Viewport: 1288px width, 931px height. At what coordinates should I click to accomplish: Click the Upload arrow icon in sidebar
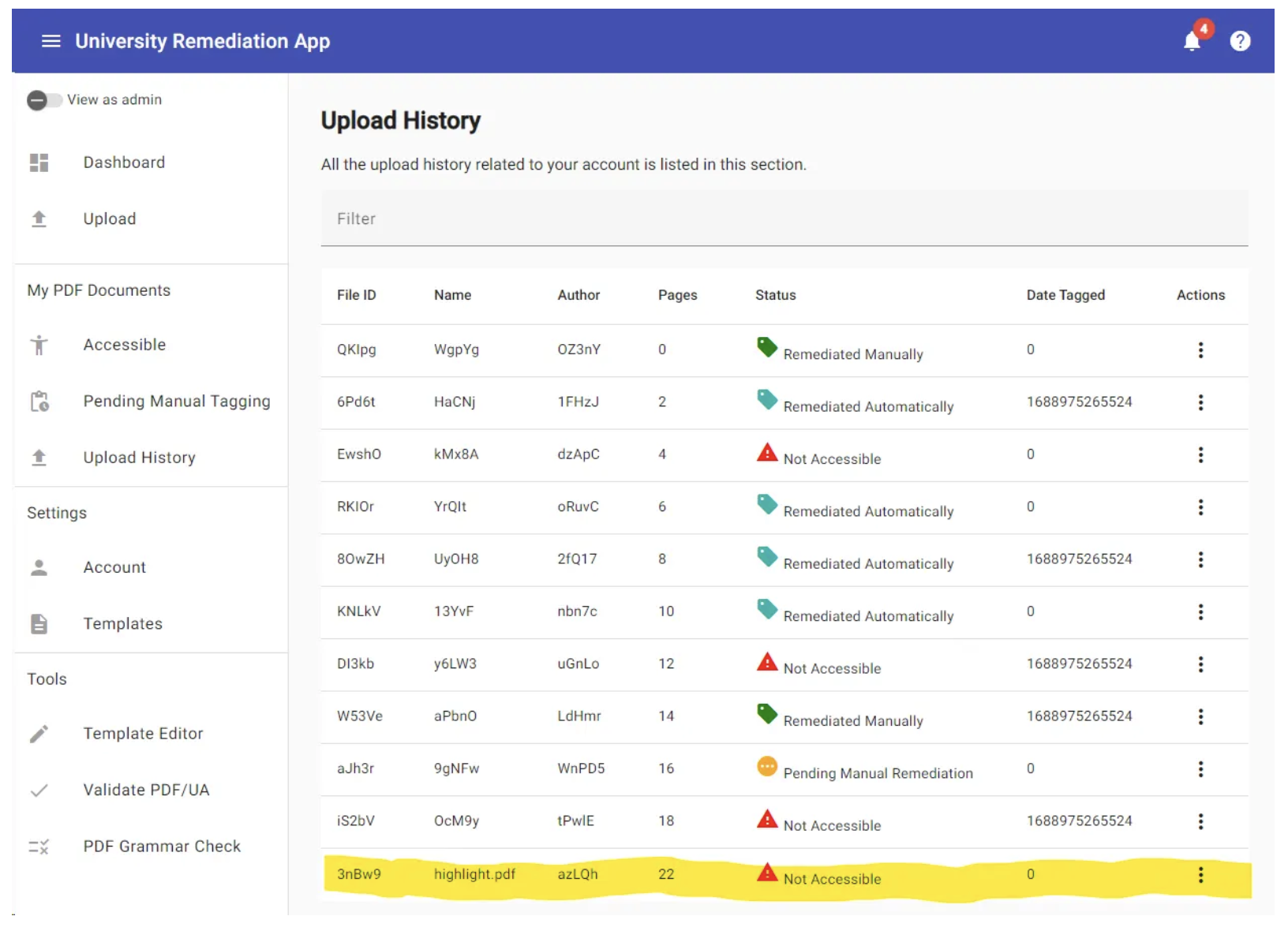39,219
